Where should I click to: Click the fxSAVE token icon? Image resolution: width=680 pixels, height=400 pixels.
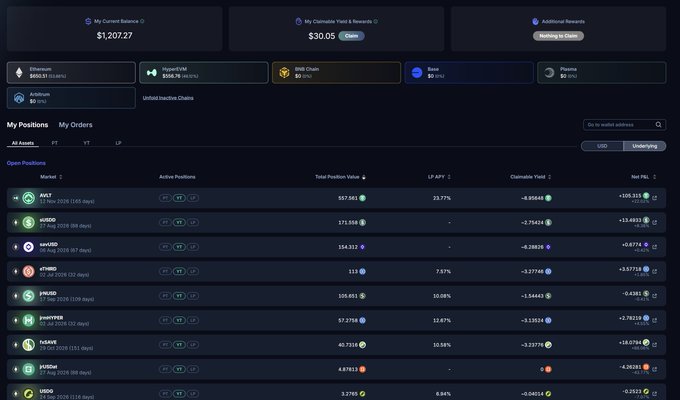[29, 345]
